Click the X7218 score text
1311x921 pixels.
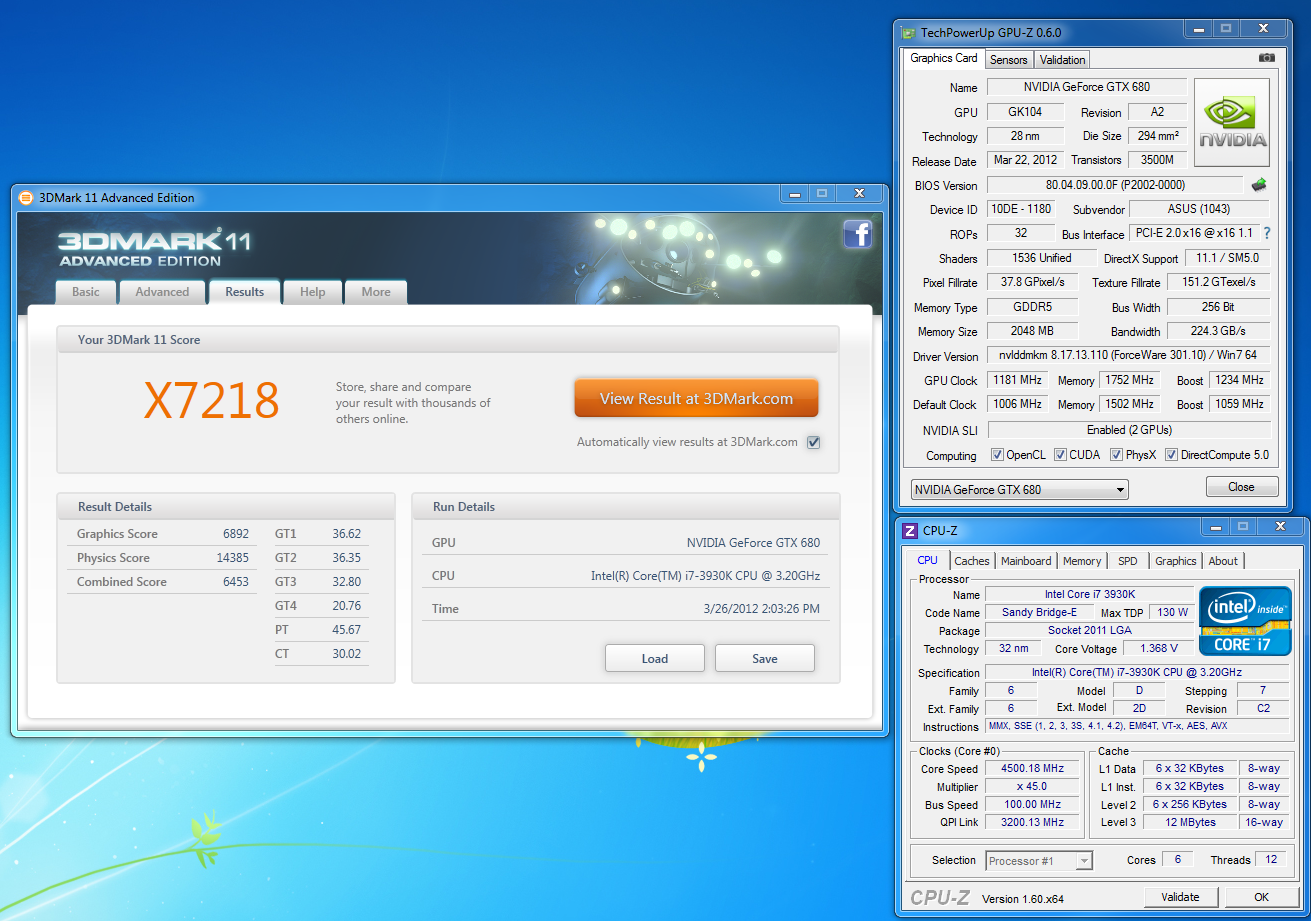[x=212, y=401]
